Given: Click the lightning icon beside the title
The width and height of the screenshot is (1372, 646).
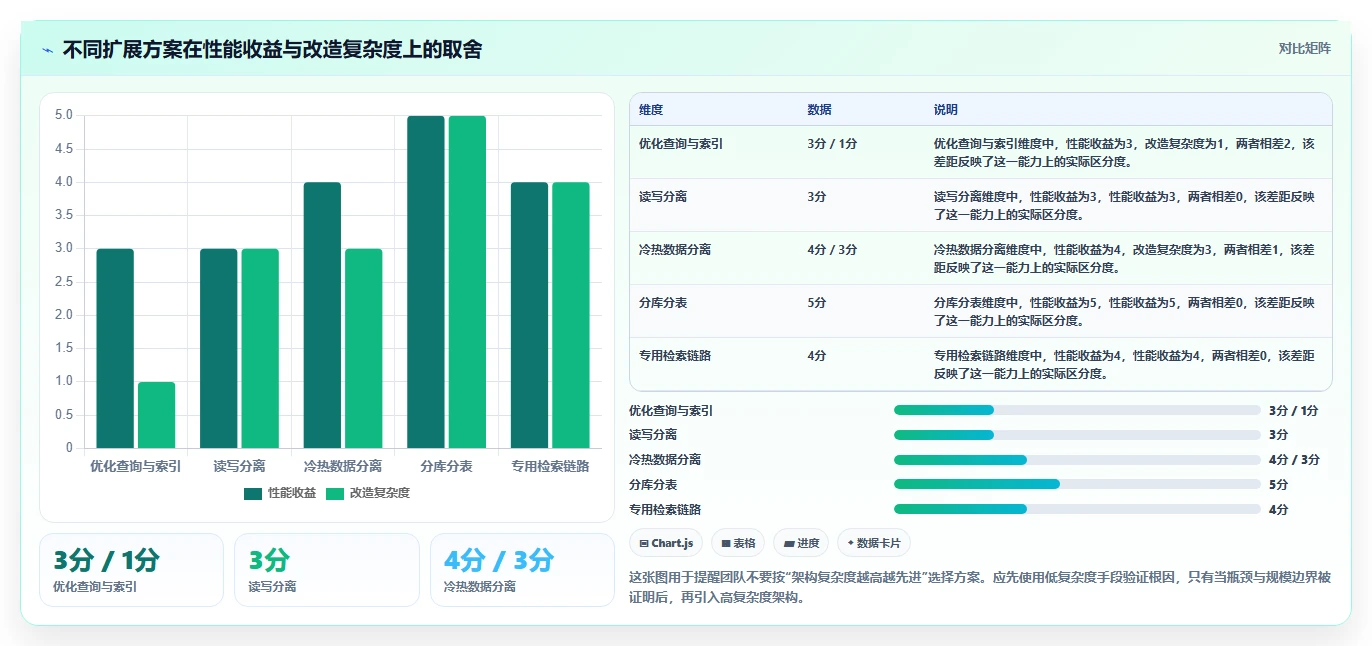Looking at the screenshot, I should pyautogui.click(x=47, y=49).
